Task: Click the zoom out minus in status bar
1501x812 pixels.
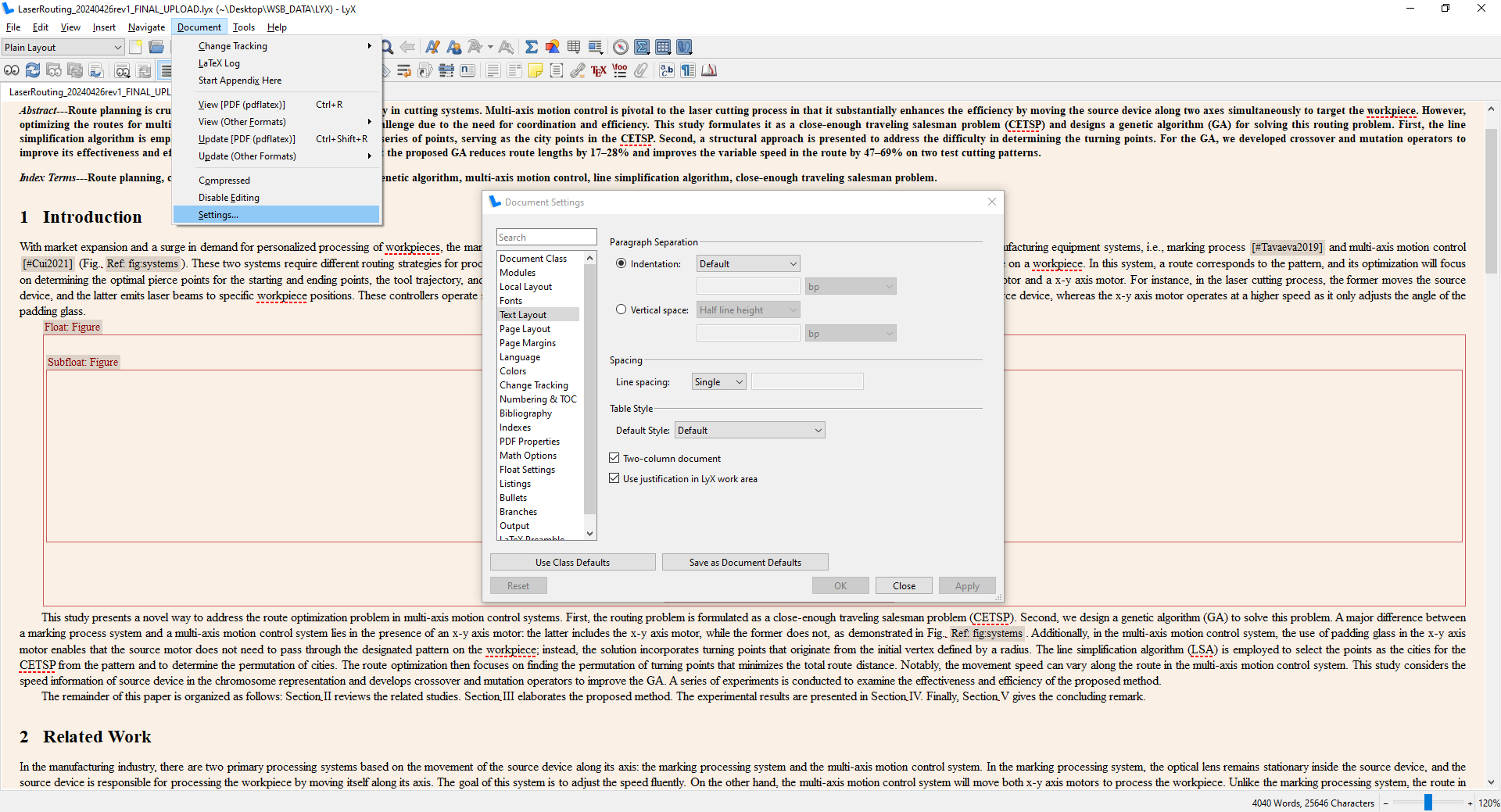Action: pyautogui.click(x=1386, y=803)
